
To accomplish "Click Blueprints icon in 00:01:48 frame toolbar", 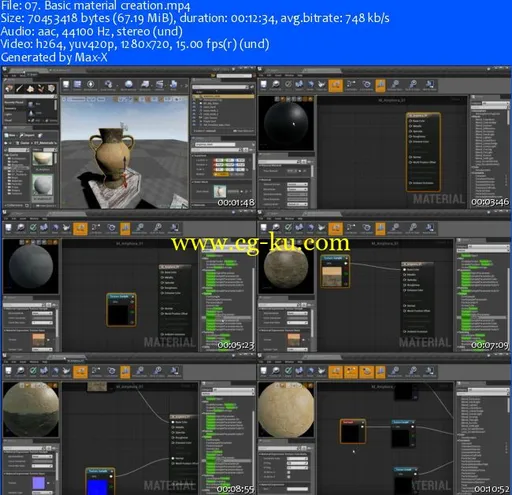I will tap(145, 85).
